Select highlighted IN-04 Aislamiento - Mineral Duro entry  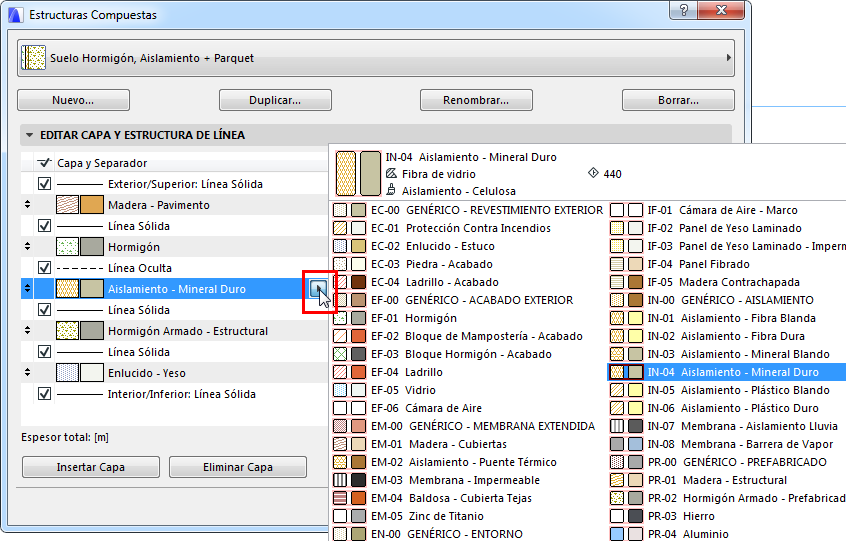727,372
